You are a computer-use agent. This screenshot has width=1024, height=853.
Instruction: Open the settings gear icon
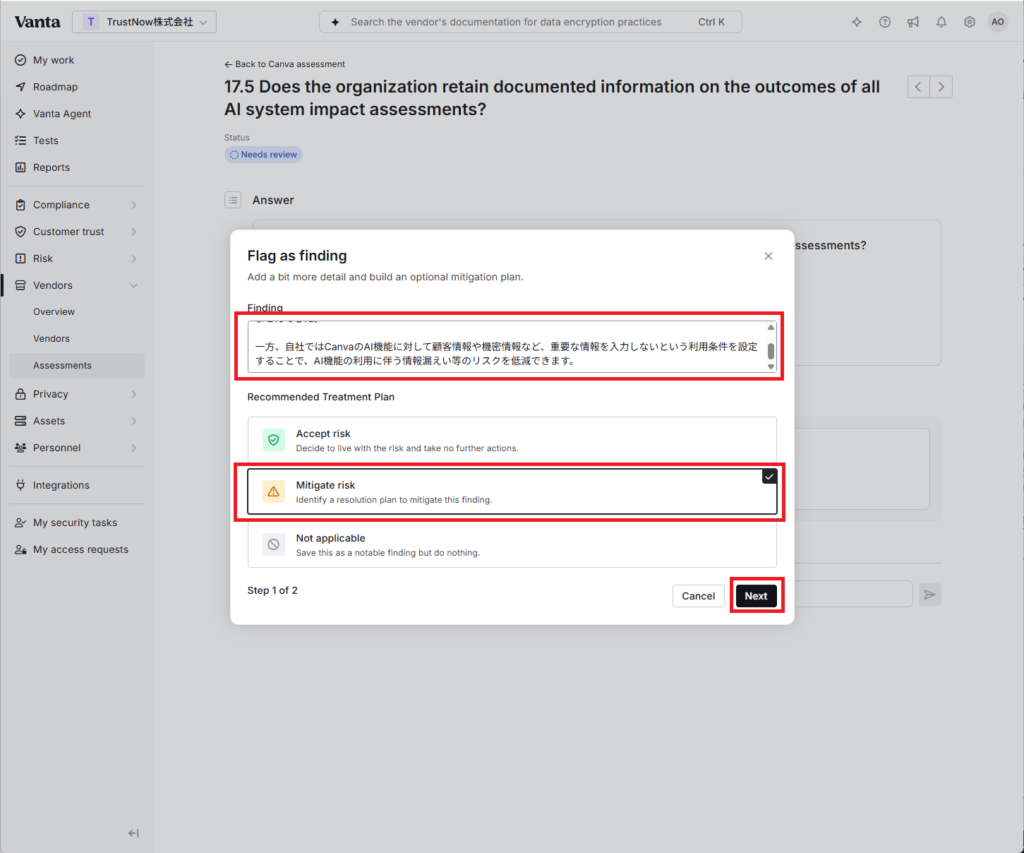[x=969, y=22]
